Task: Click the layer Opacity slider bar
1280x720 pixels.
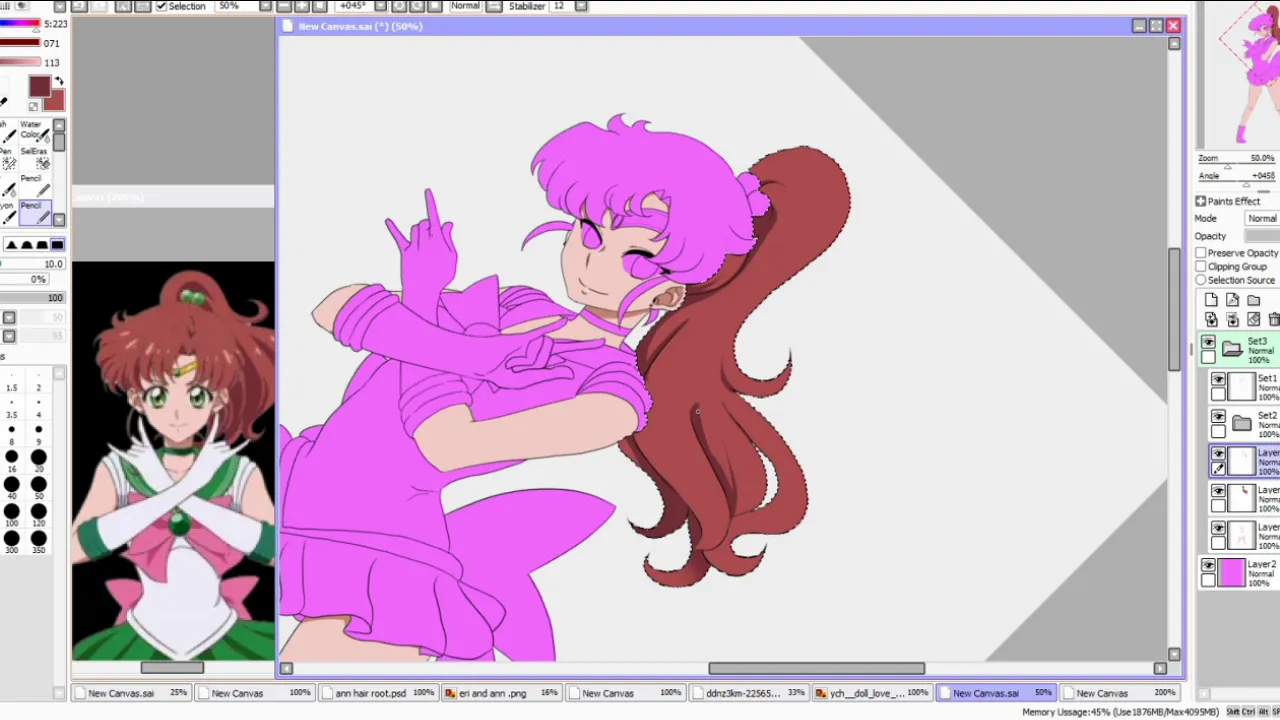Action: point(1262,236)
